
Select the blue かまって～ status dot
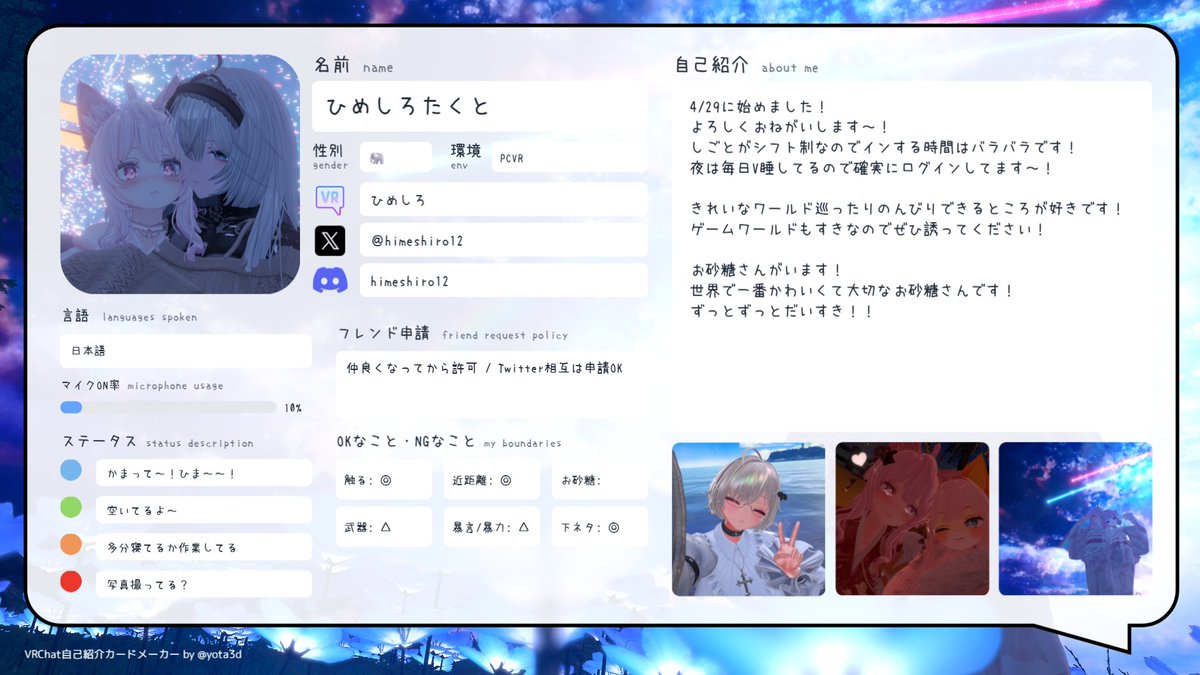pyautogui.click(x=70, y=472)
